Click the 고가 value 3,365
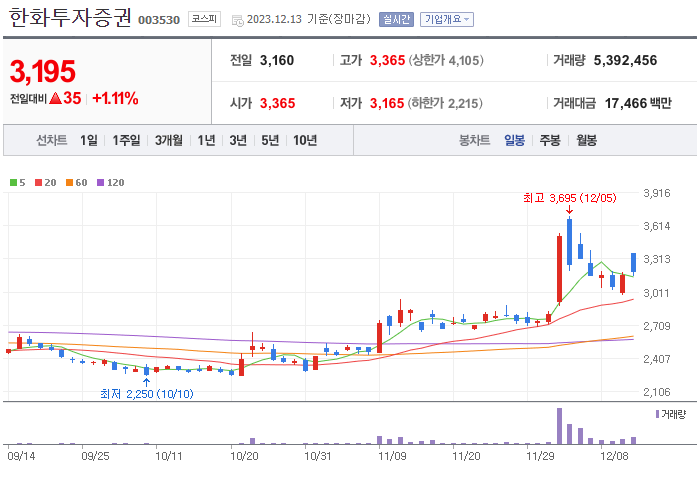 pyautogui.click(x=387, y=60)
